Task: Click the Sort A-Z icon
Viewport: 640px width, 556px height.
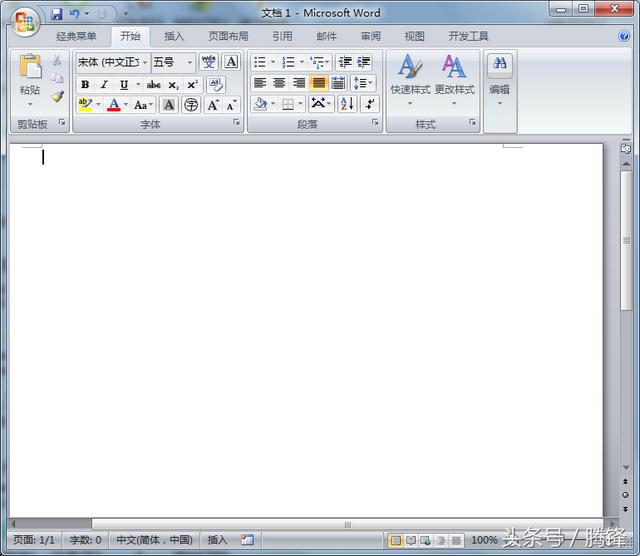Action: coord(347,104)
